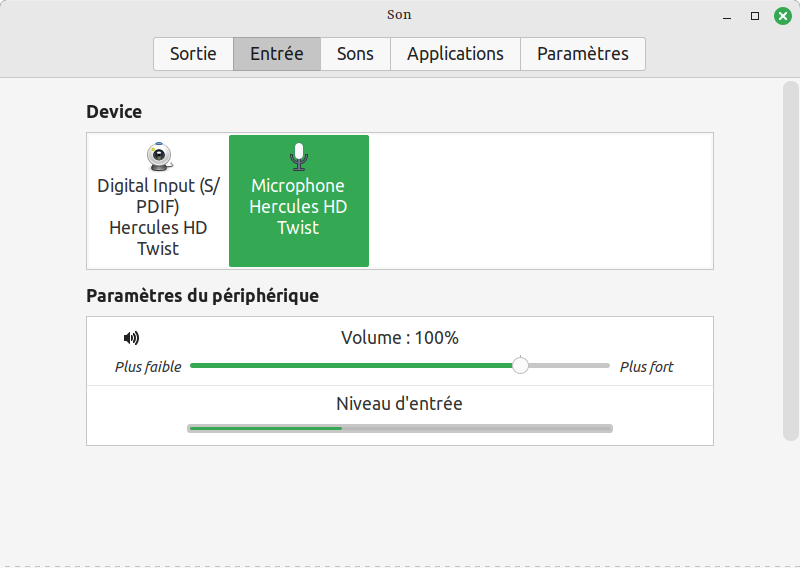Click the 'Plus faible' label

pyautogui.click(x=148, y=367)
